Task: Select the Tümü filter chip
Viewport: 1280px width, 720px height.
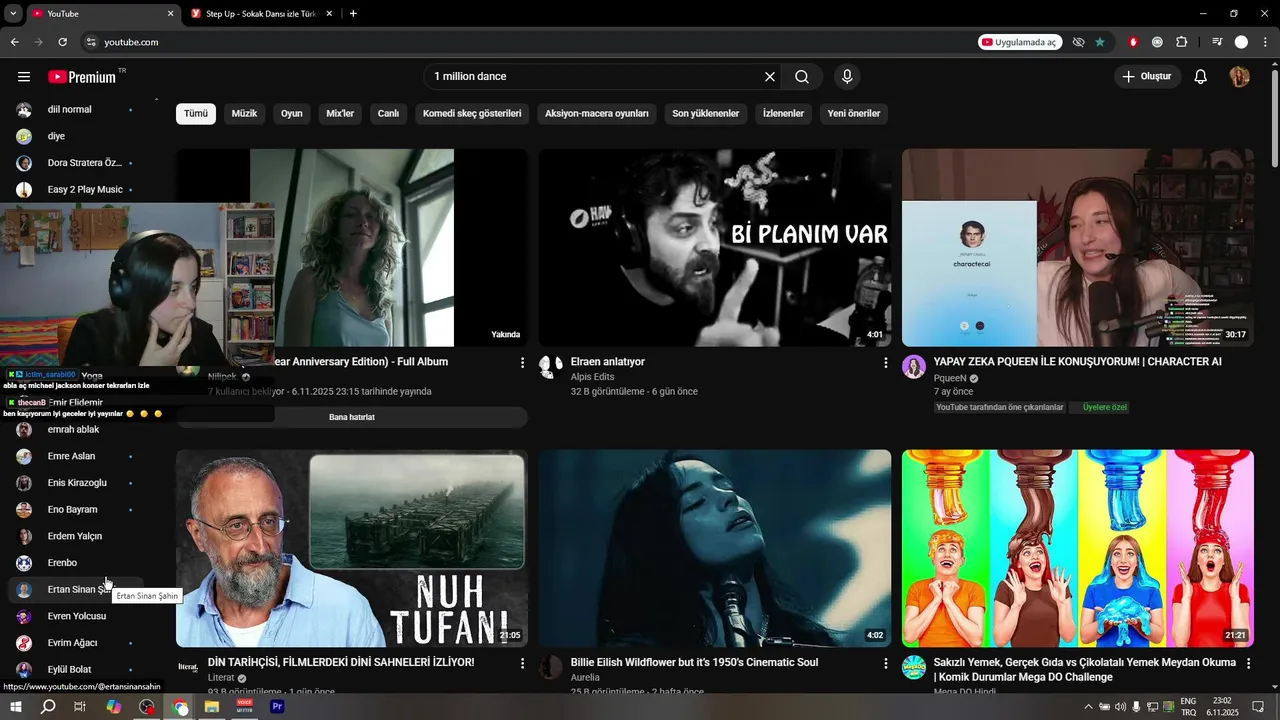Action: point(196,114)
